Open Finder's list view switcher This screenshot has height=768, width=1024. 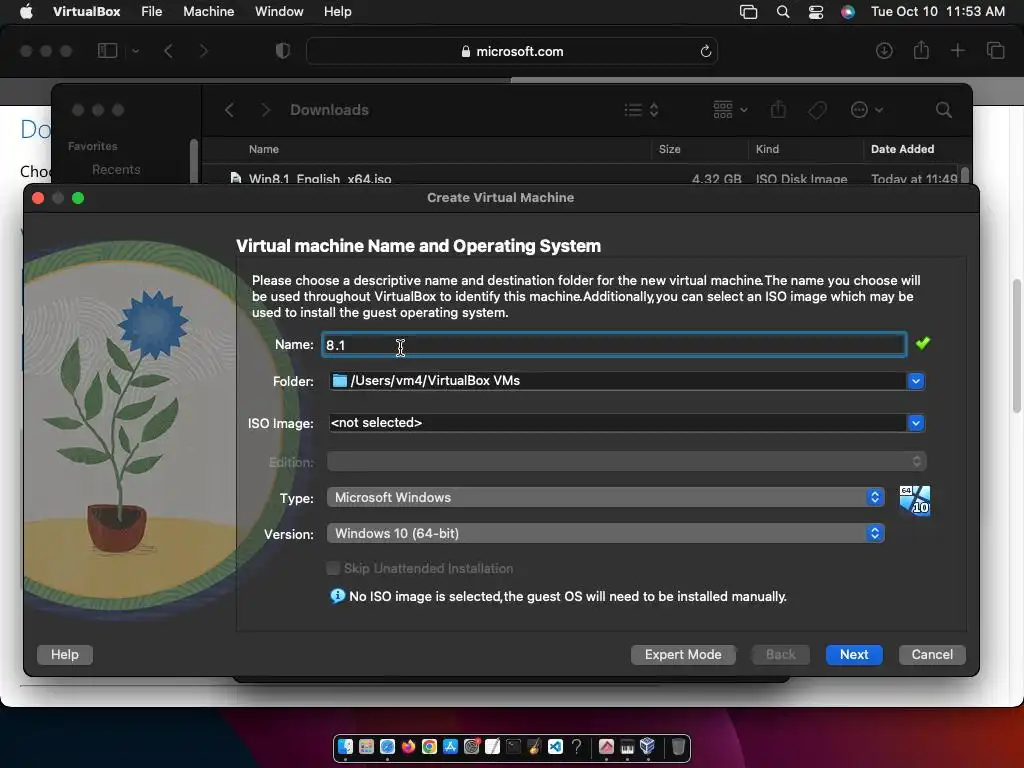click(641, 110)
